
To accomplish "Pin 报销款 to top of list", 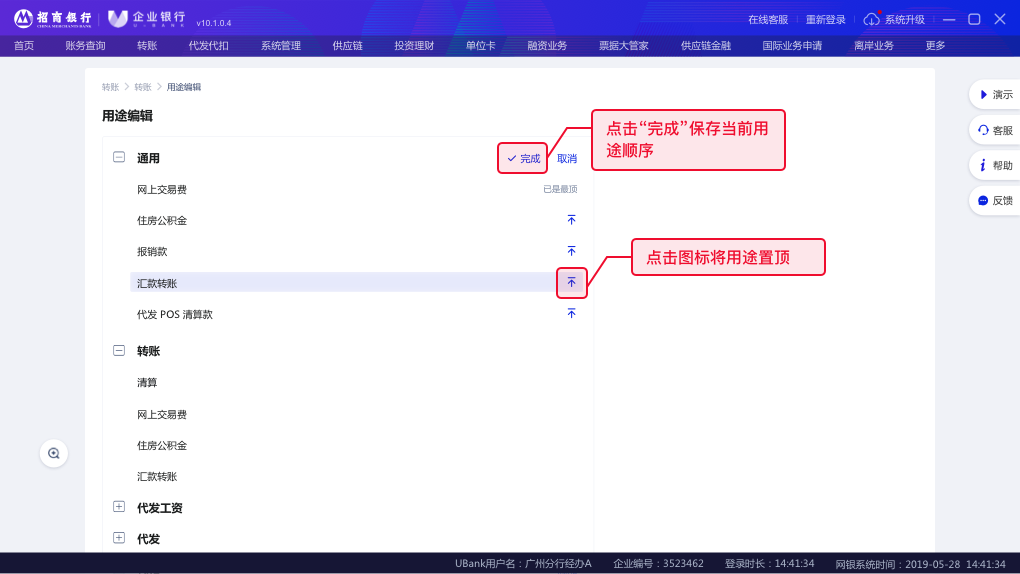I will tap(571, 251).
